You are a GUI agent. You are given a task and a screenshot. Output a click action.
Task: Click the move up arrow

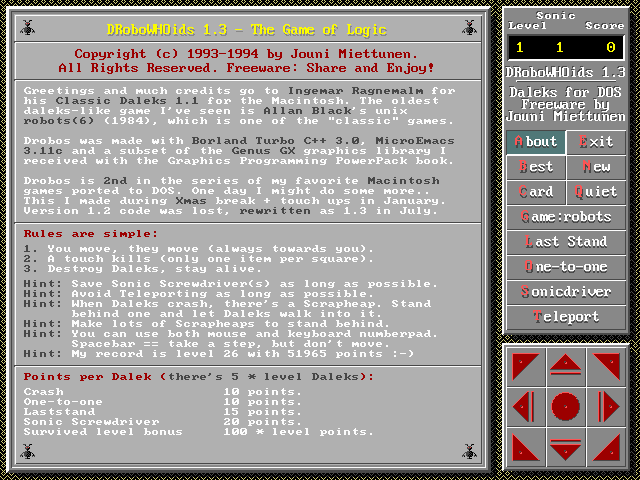coord(565,366)
